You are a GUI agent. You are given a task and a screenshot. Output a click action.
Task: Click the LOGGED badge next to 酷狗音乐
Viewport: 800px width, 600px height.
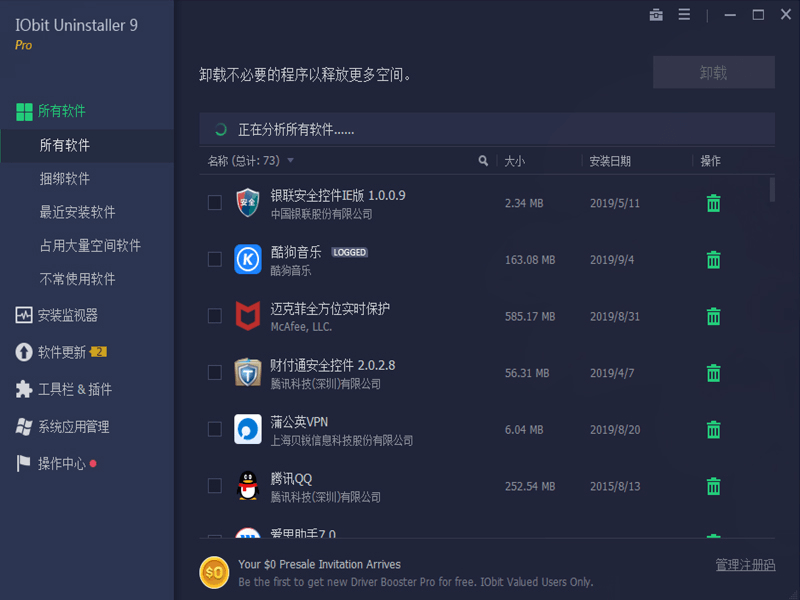pos(349,253)
